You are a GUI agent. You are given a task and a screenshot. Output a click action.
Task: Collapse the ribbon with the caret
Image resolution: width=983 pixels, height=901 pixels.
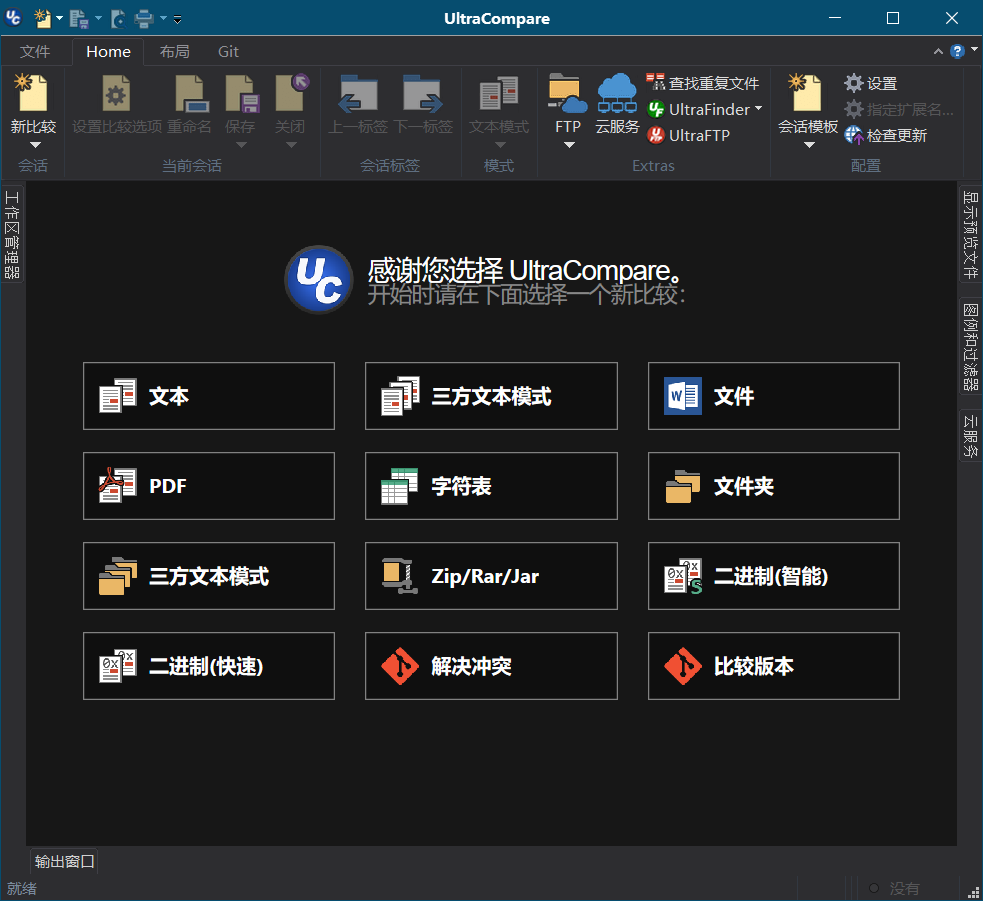[x=938, y=51]
